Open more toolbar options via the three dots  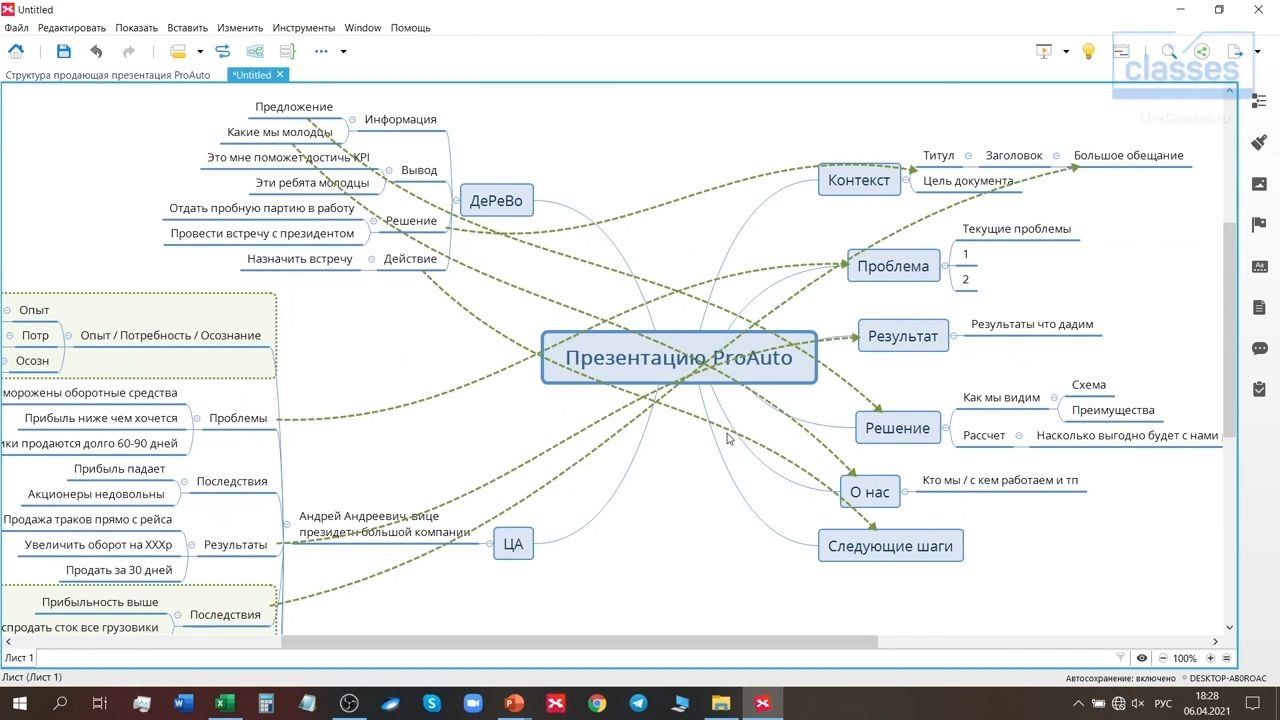click(321, 51)
